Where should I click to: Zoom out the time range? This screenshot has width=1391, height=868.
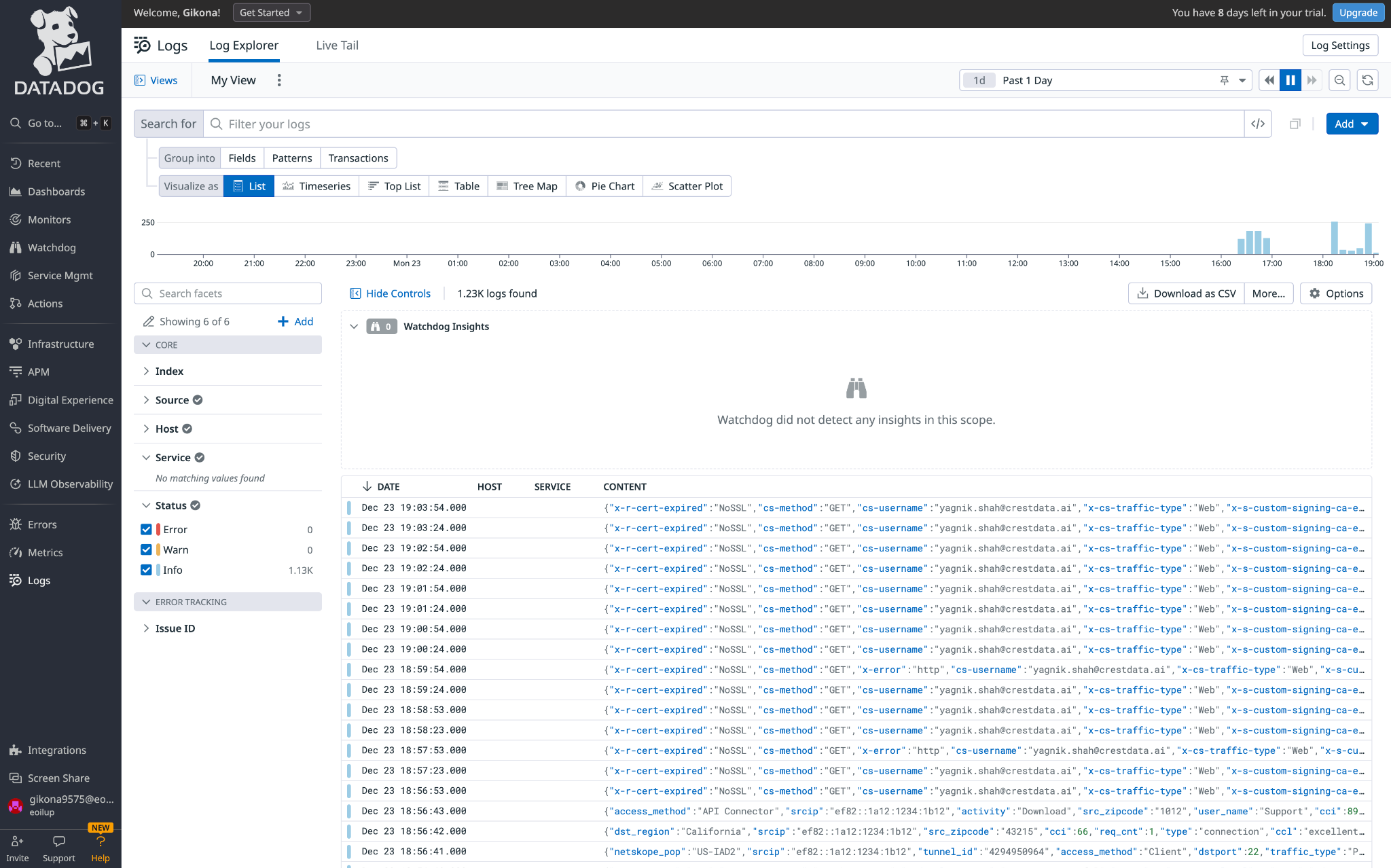[1339, 80]
